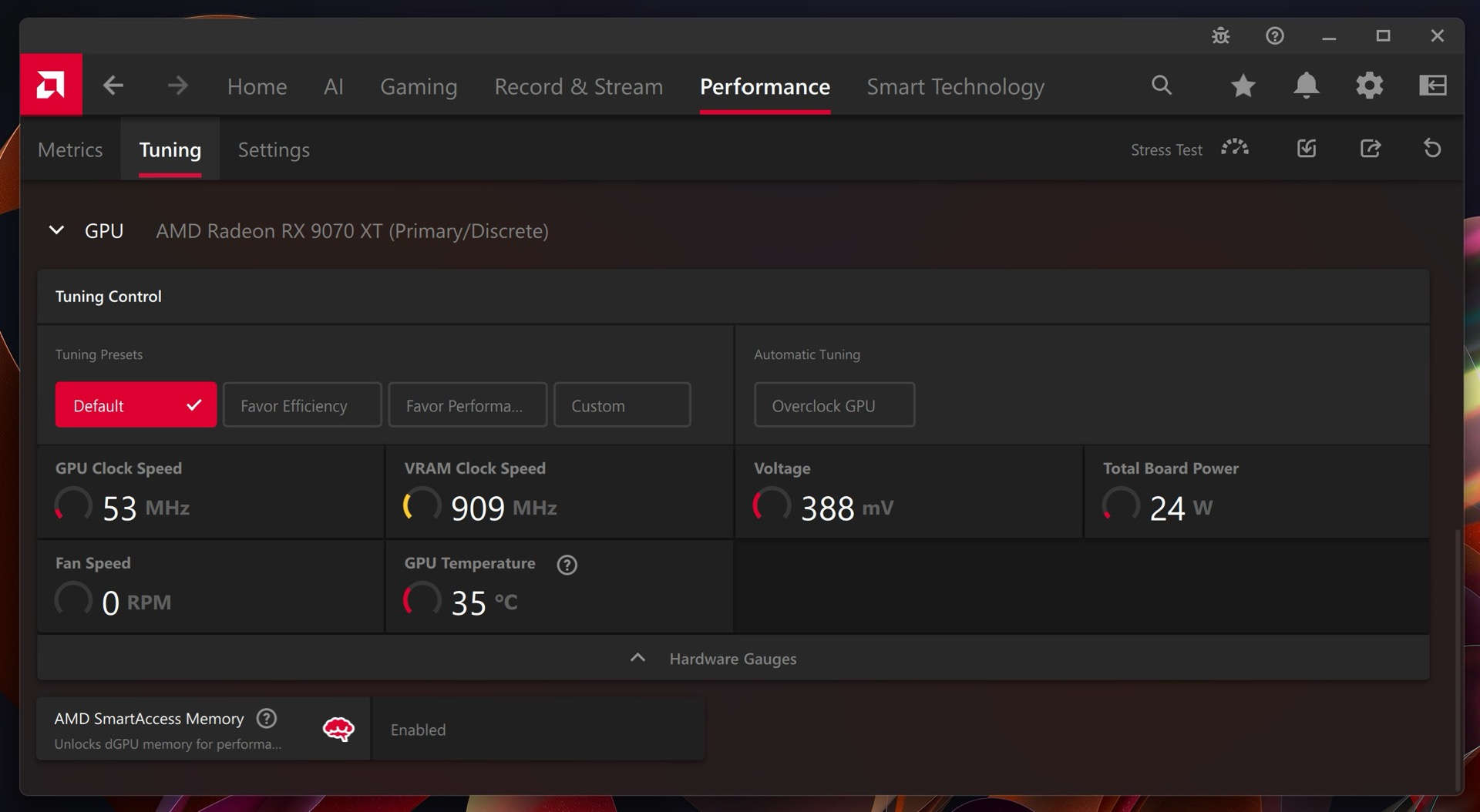Open notifications bell icon

click(1306, 85)
